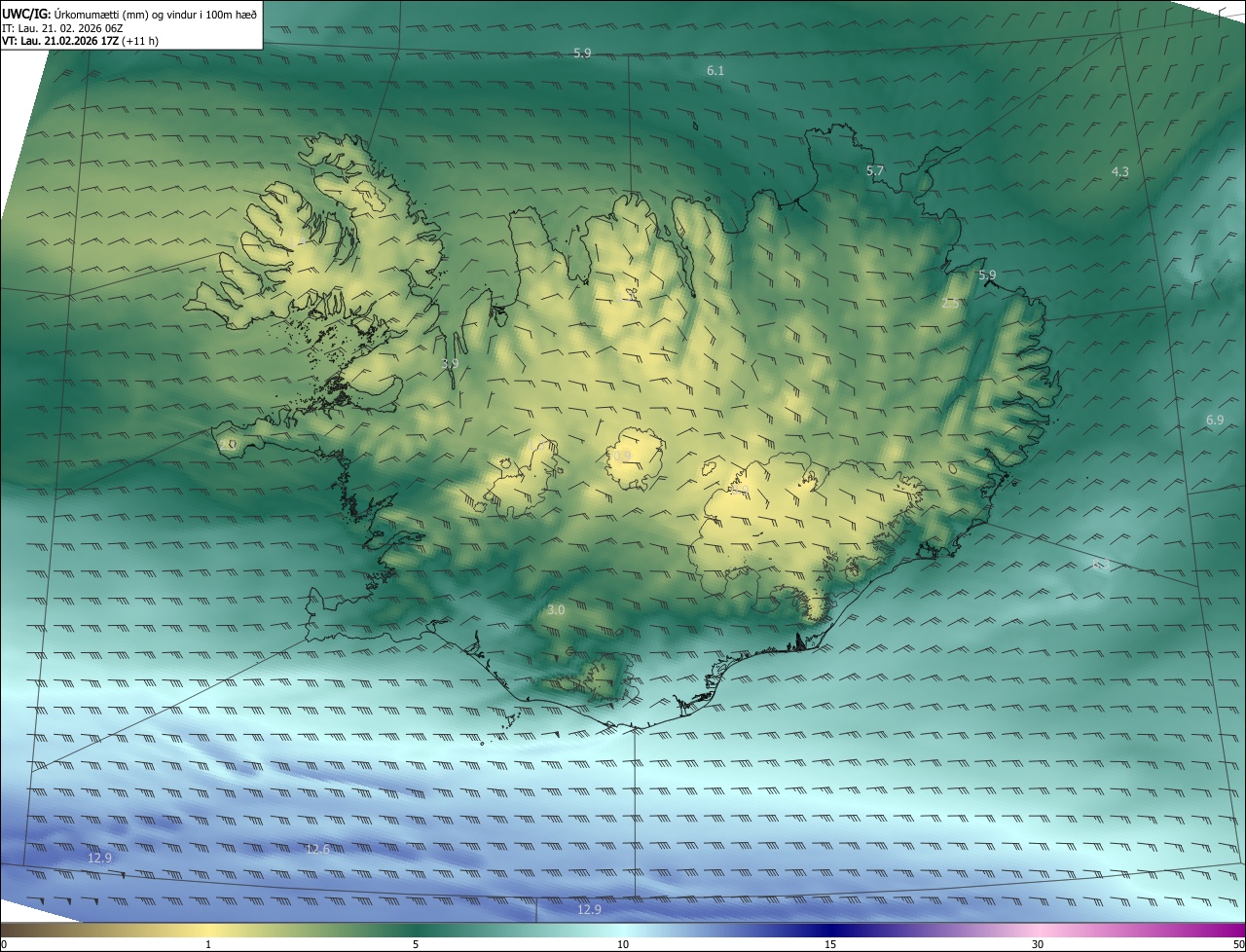Click the 5.9 value beside the 6.1 label
The height and width of the screenshot is (952, 1246).
582,54
